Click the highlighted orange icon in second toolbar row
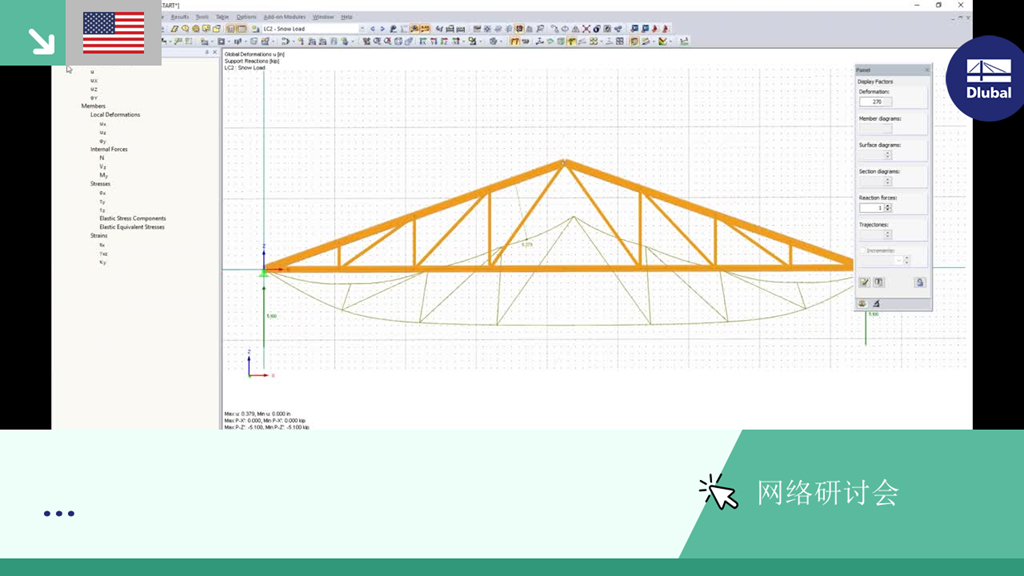1024x576 pixels. 515,41
